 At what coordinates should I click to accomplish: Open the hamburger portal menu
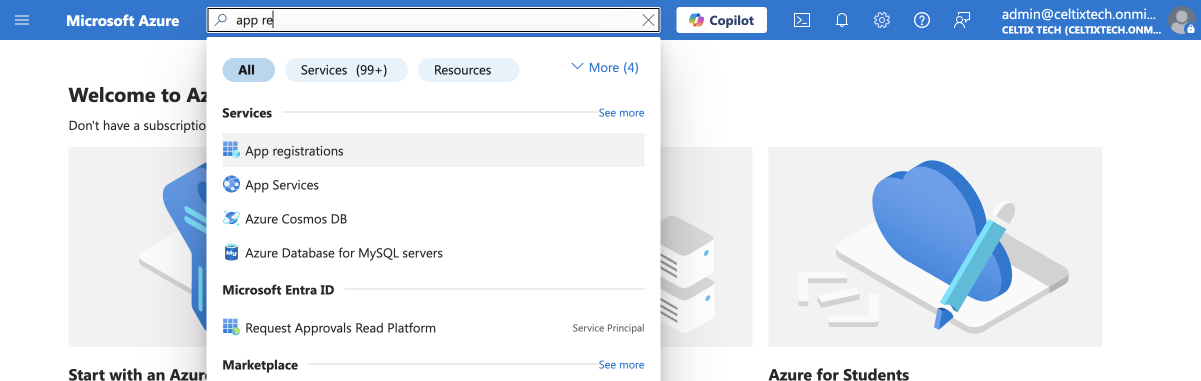(x=22, y=20)
